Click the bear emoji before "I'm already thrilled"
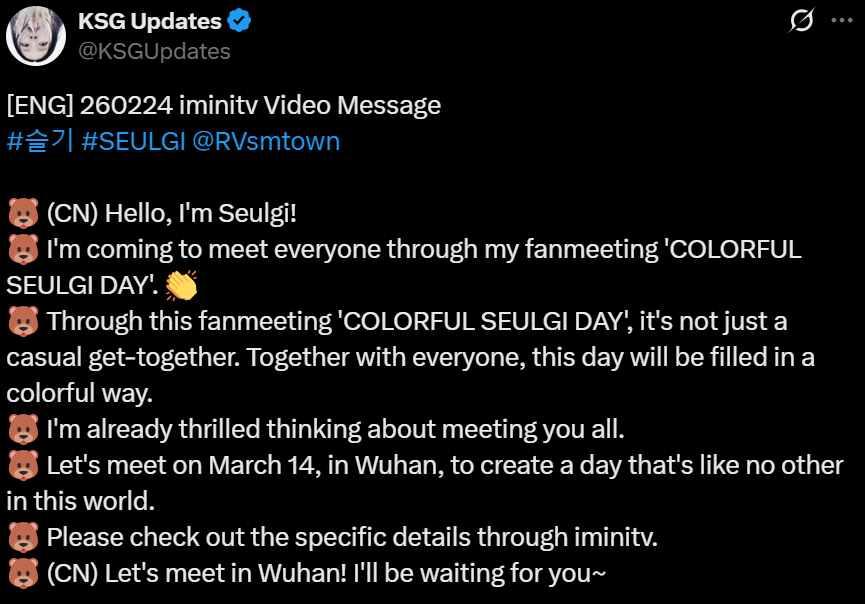 [23, 431]
